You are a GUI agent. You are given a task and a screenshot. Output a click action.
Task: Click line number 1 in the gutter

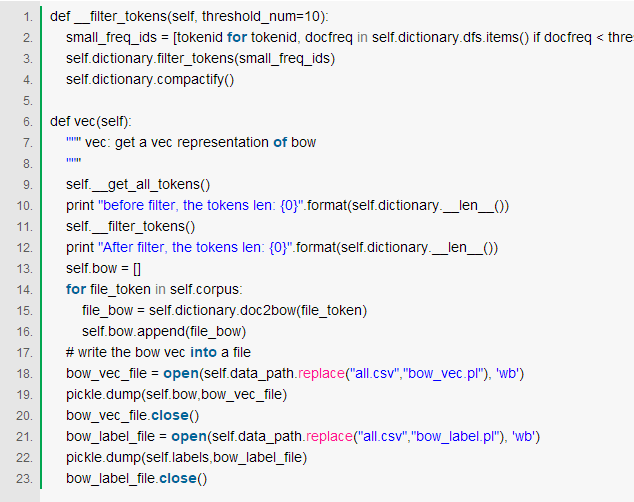[27, 16]
